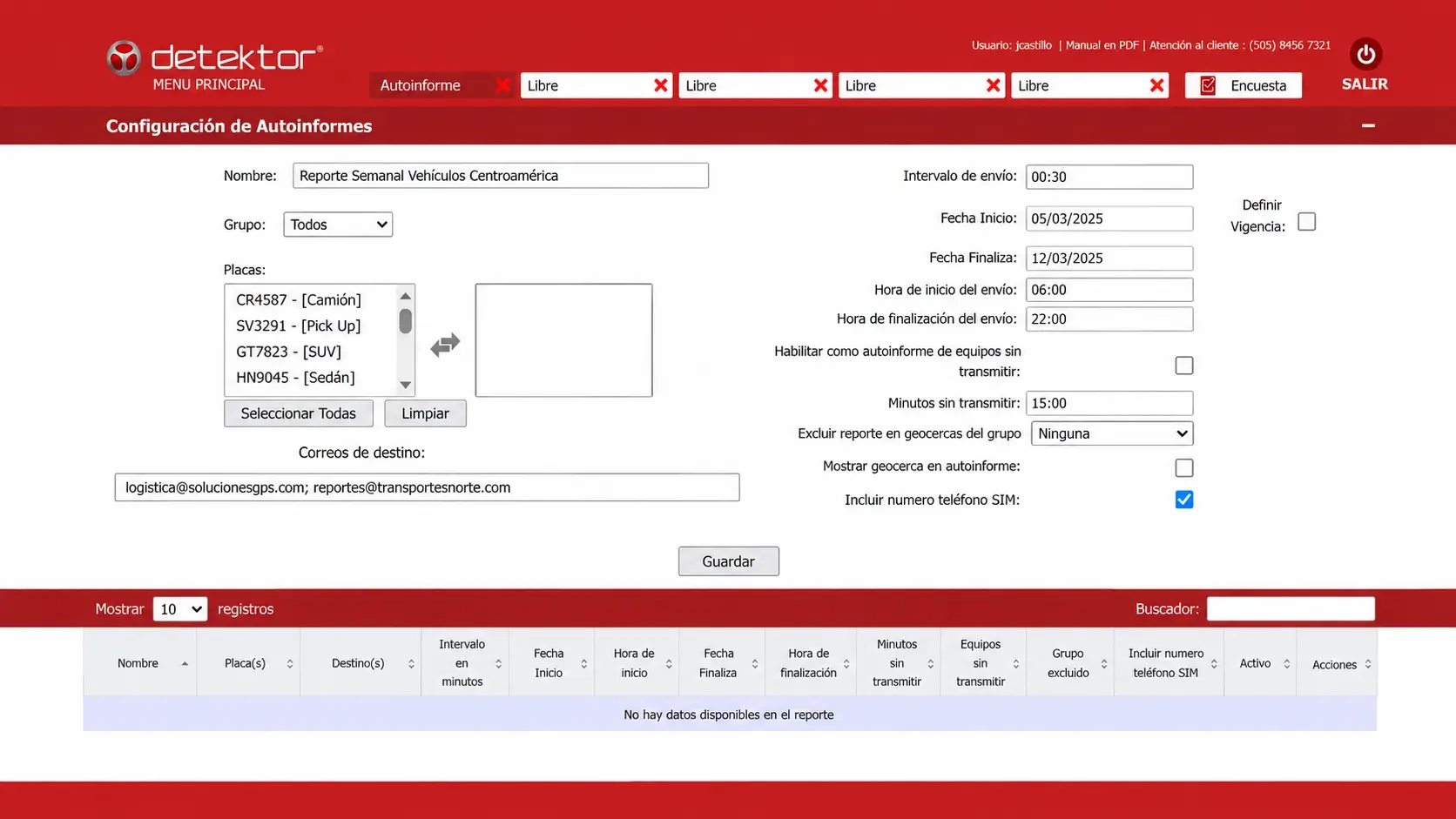Click the swap arrows icon between placas lists
This screenshot has height=819, width=1456.
[x=445, y=345]
